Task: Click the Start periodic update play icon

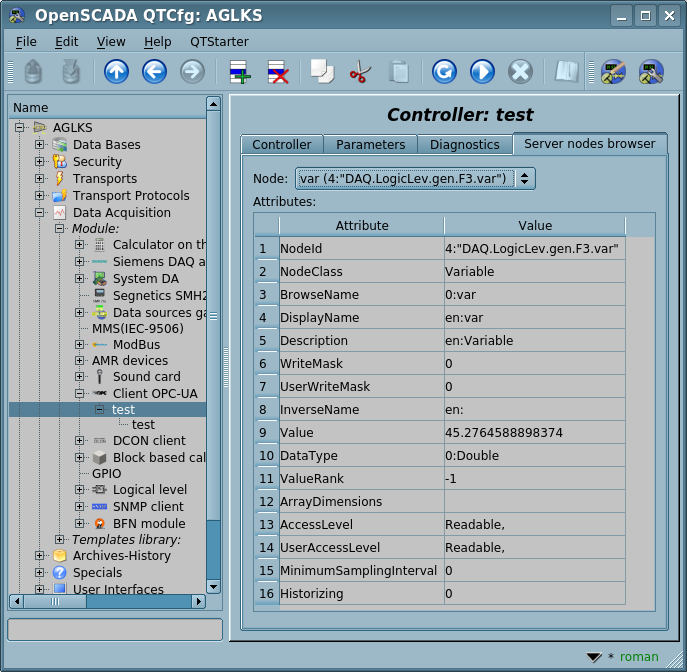Action: pos(482,72)
